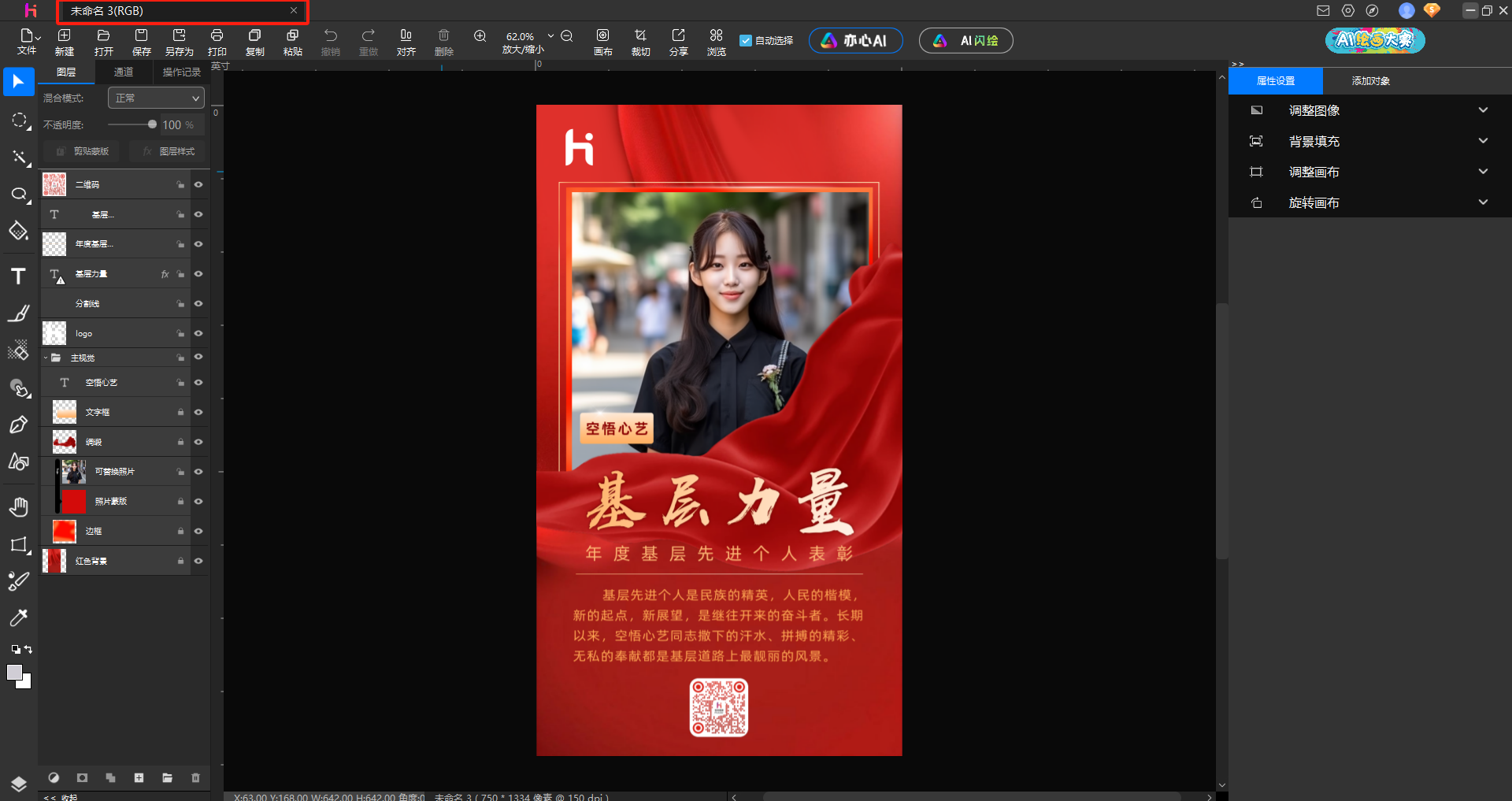Image resolution: width=1512 pixels, height=801 pixels.
Task: Click the 亦心AI button
Action: pyautogui.click(x=855, y=40)
